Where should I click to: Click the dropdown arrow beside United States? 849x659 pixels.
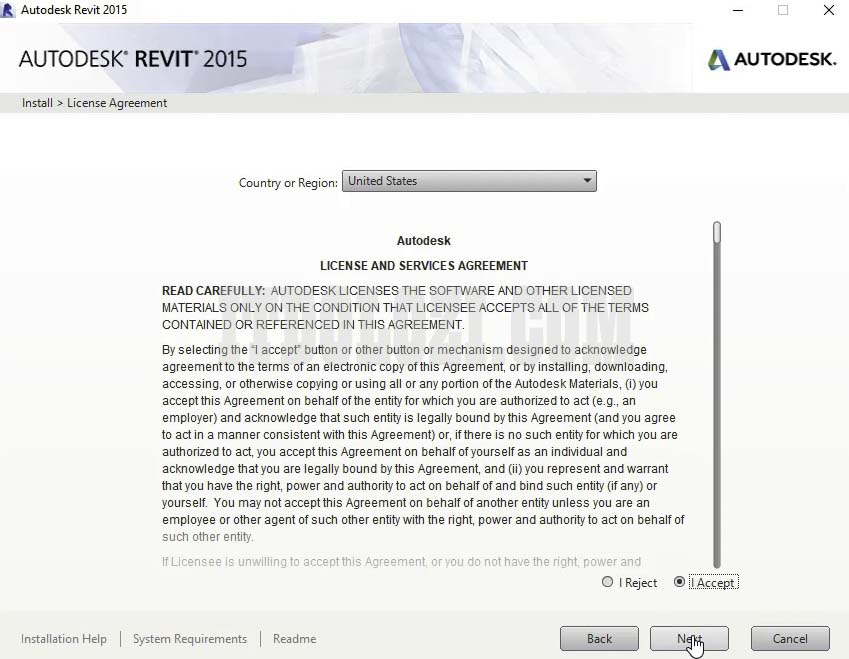[x=588, y=181]
